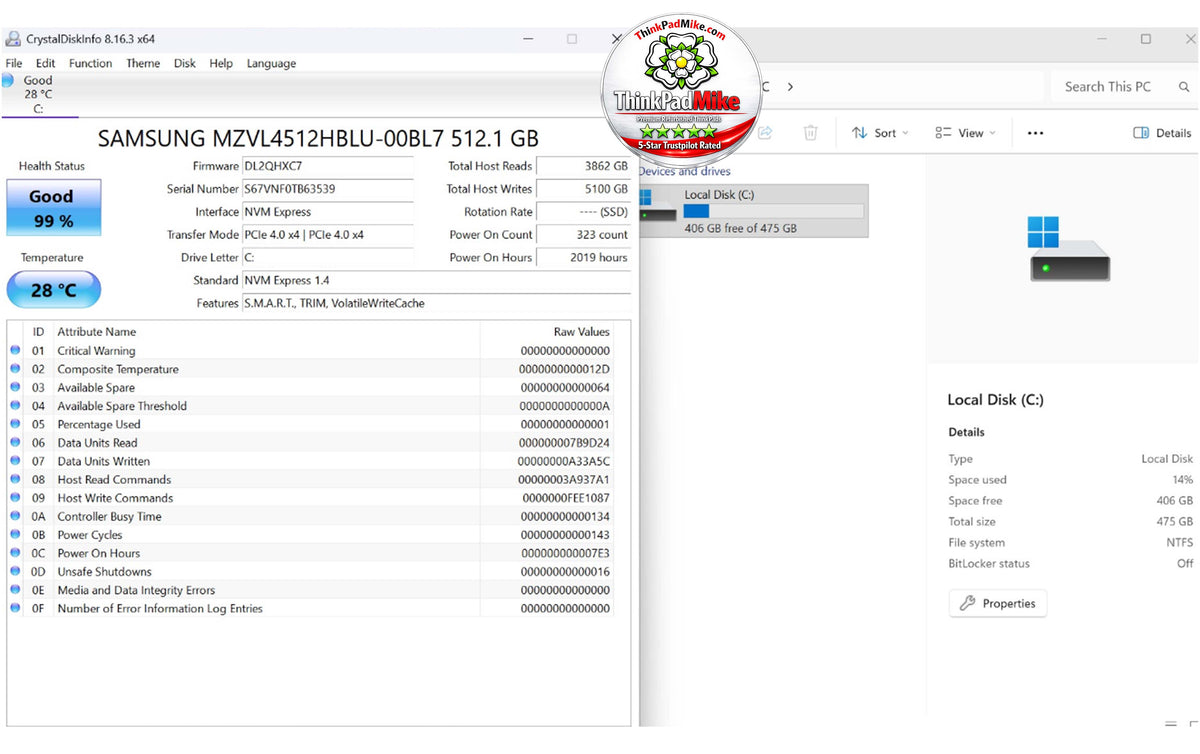This screenshot has height=754, width=1200.
Task: Click the status circle for Media and Data Integrity Errors
Action: click(x=15, y=590)
